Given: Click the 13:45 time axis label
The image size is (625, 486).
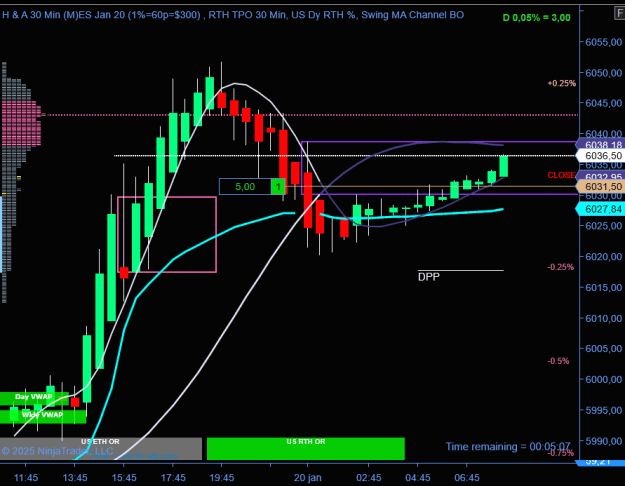Looking at the screenshot, I should click(x=75, y=478).
